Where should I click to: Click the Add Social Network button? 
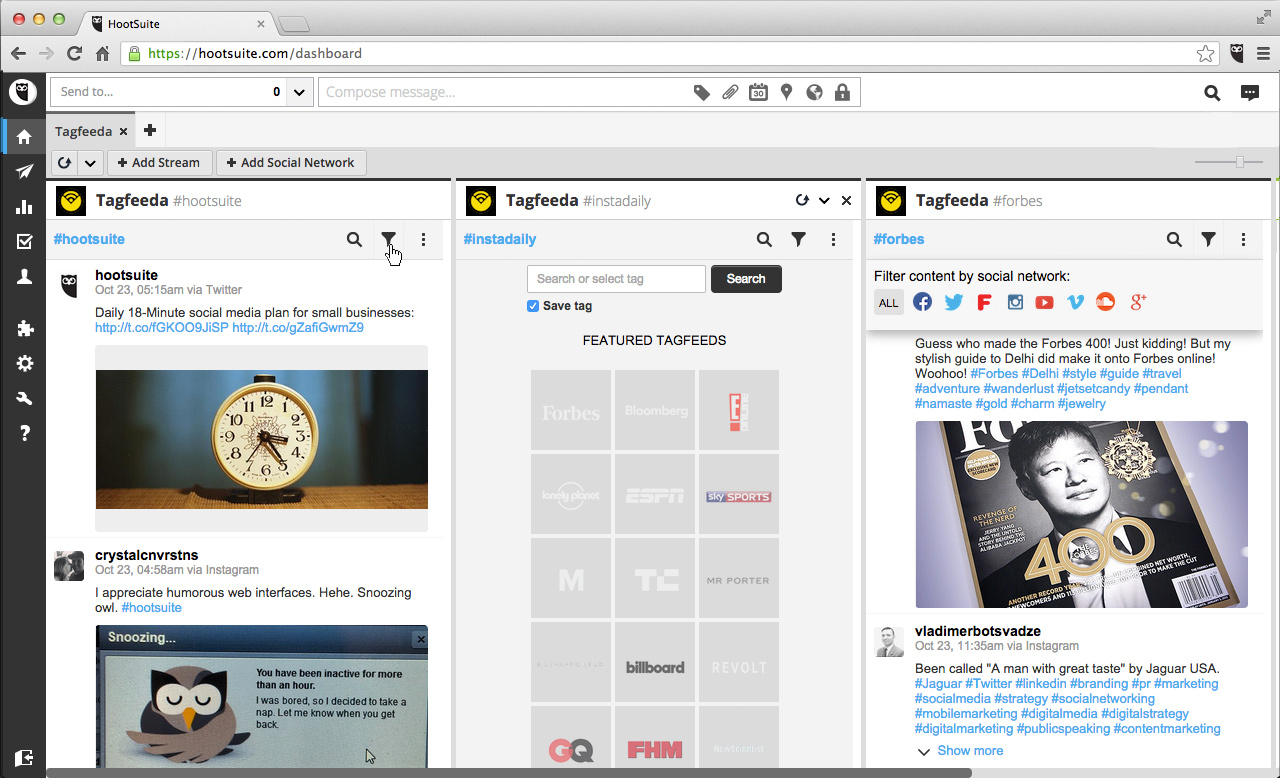tap(291, 163)
